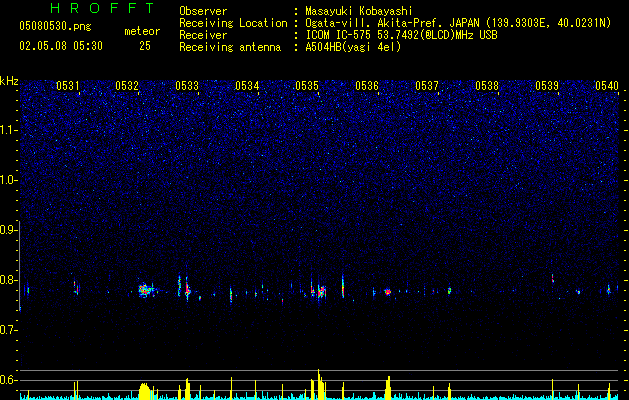
Task: Click the large meteor echo after 0532
Action: coord(146,290)
